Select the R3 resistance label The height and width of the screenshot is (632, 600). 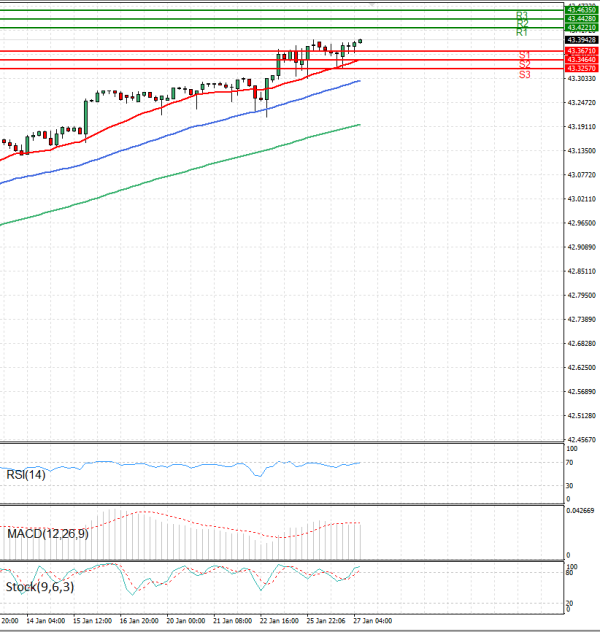click(522, 15)
